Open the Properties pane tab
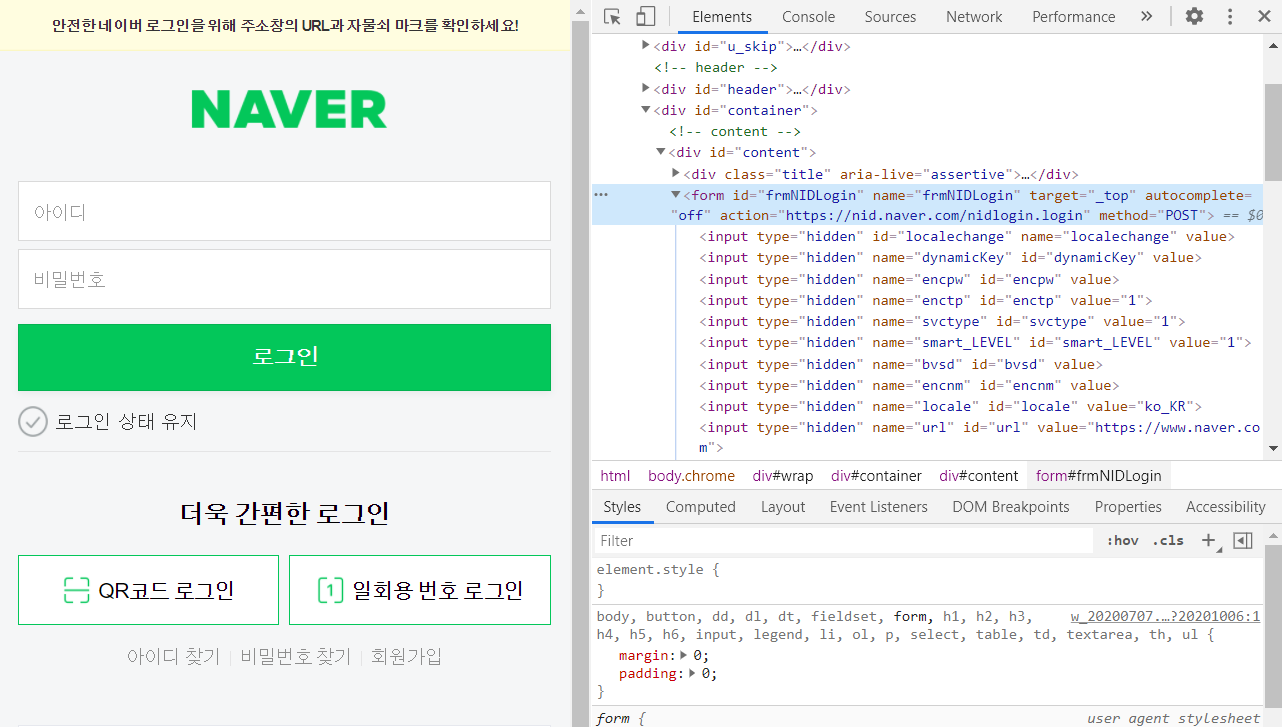Viewport: 1282px width, 727px height. (1128, 507)
